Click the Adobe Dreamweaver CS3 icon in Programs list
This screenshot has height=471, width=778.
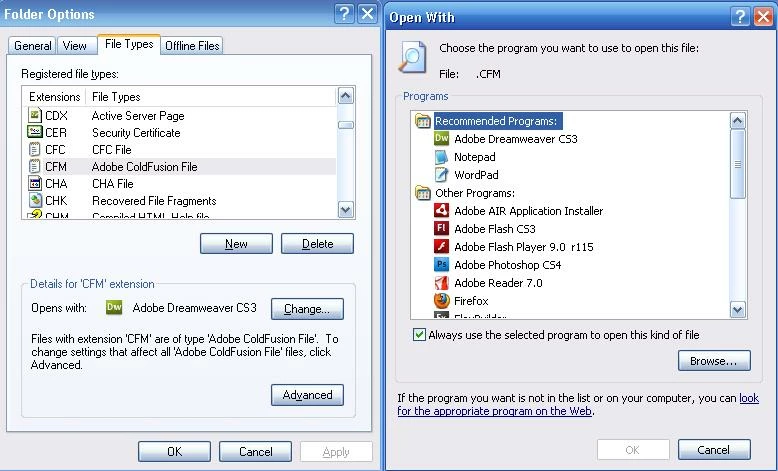[441, 138]
